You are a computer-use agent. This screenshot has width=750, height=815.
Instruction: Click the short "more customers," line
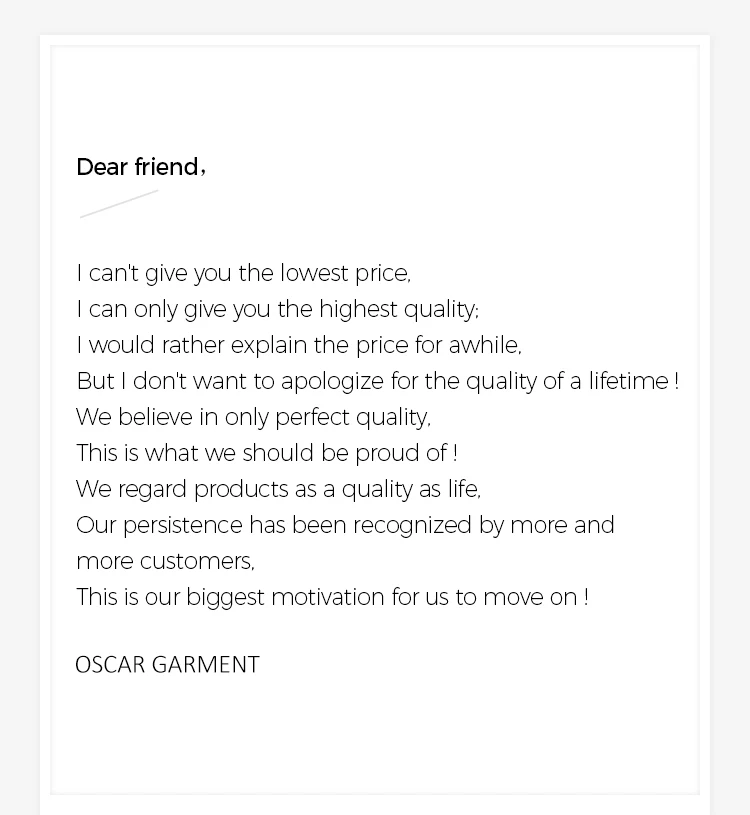click(x=165, y=561)
